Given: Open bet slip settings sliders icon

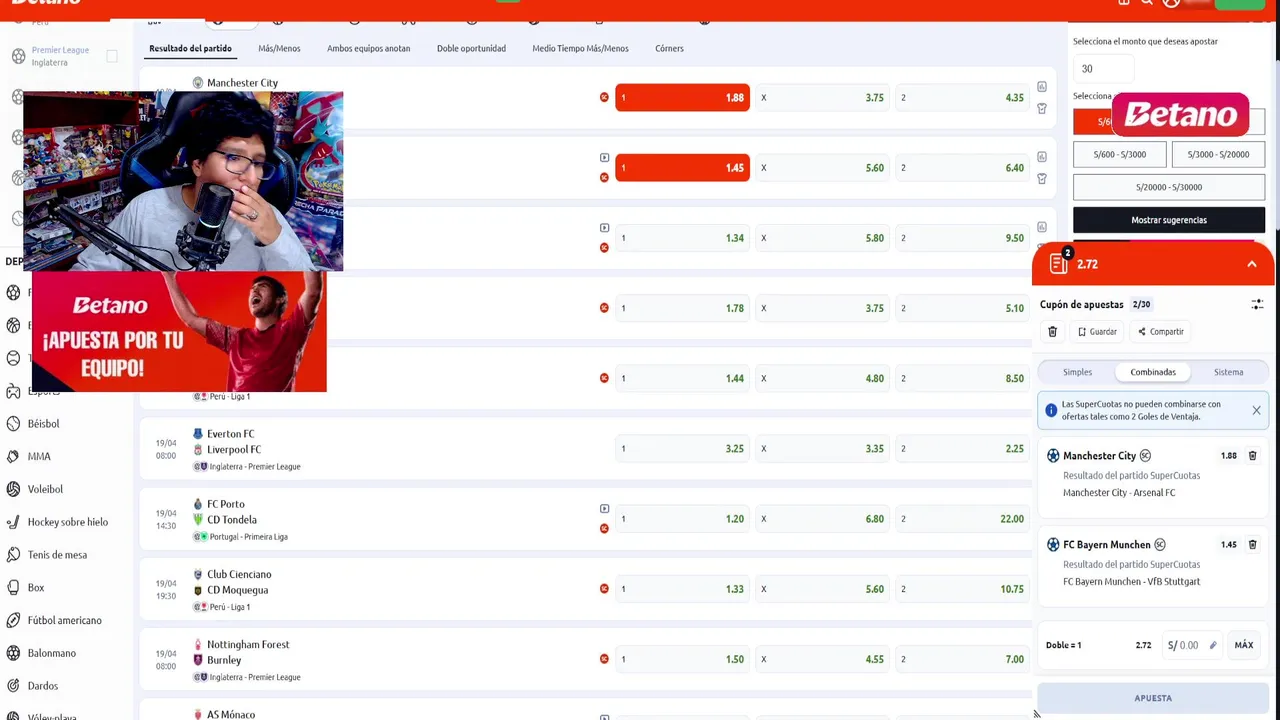Looking at the screenshot, I should (1257, 304).
